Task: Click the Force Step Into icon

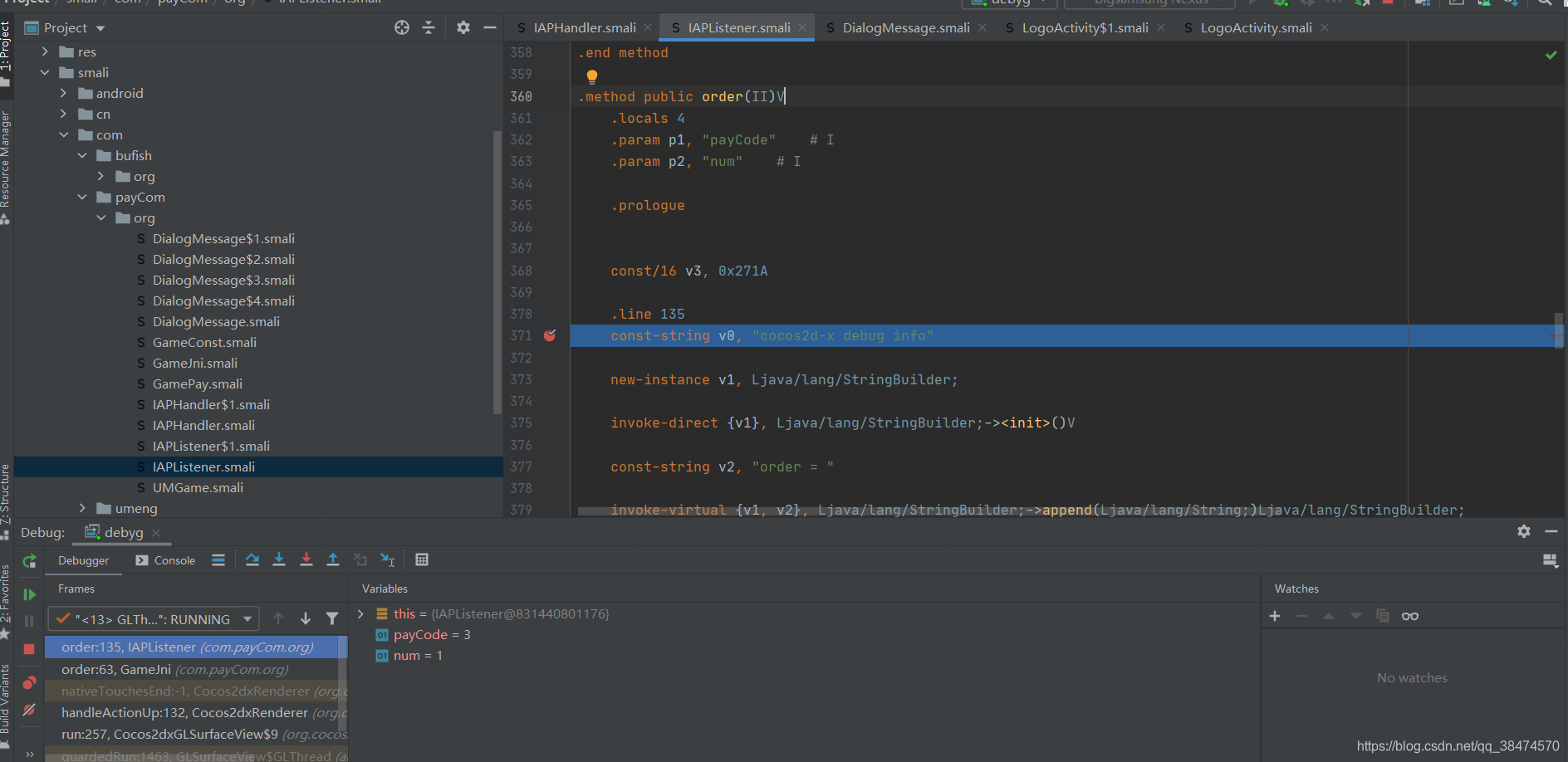Action: click(306, 560)
